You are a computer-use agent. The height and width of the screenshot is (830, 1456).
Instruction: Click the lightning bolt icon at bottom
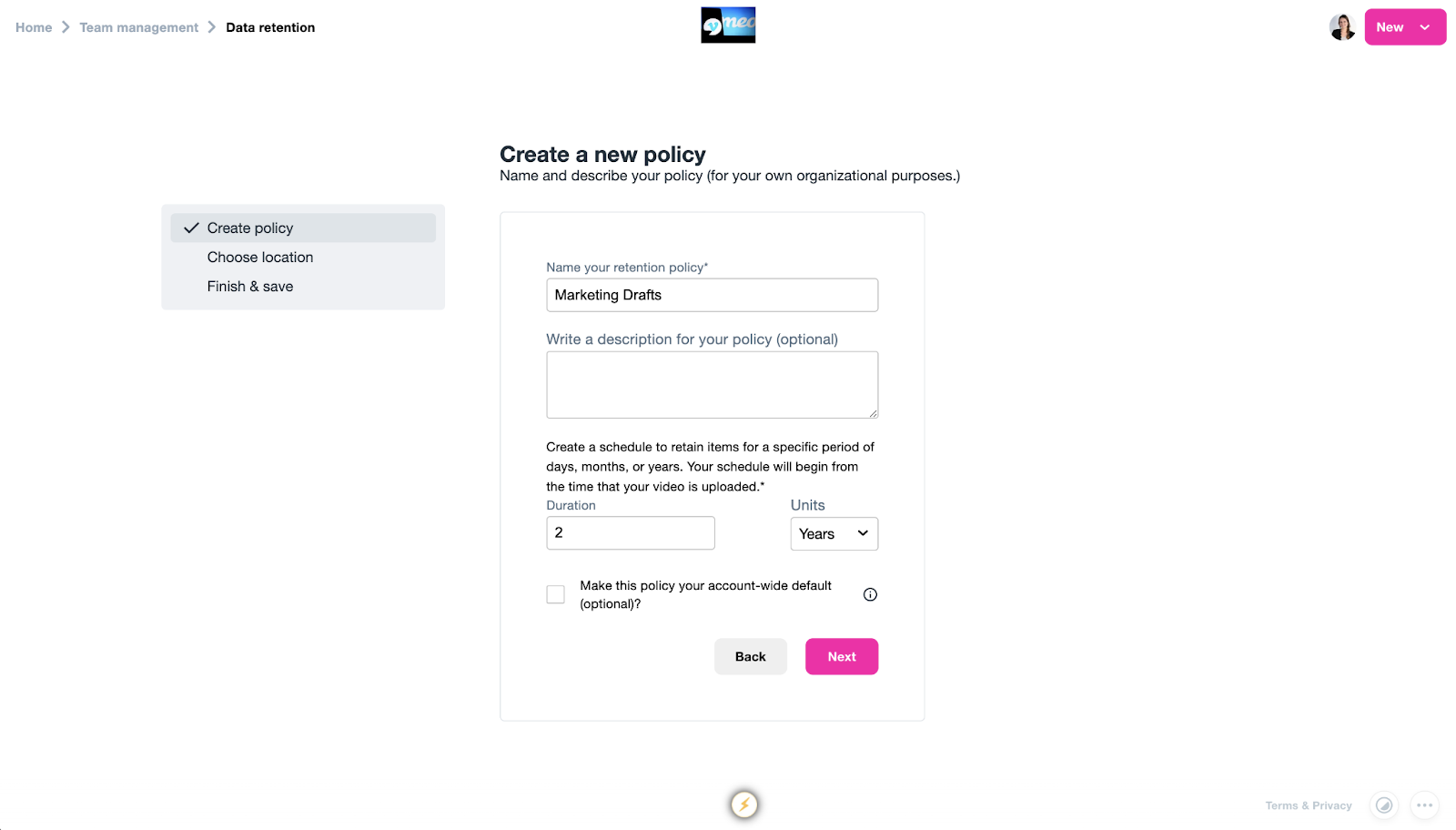point(744,805)
